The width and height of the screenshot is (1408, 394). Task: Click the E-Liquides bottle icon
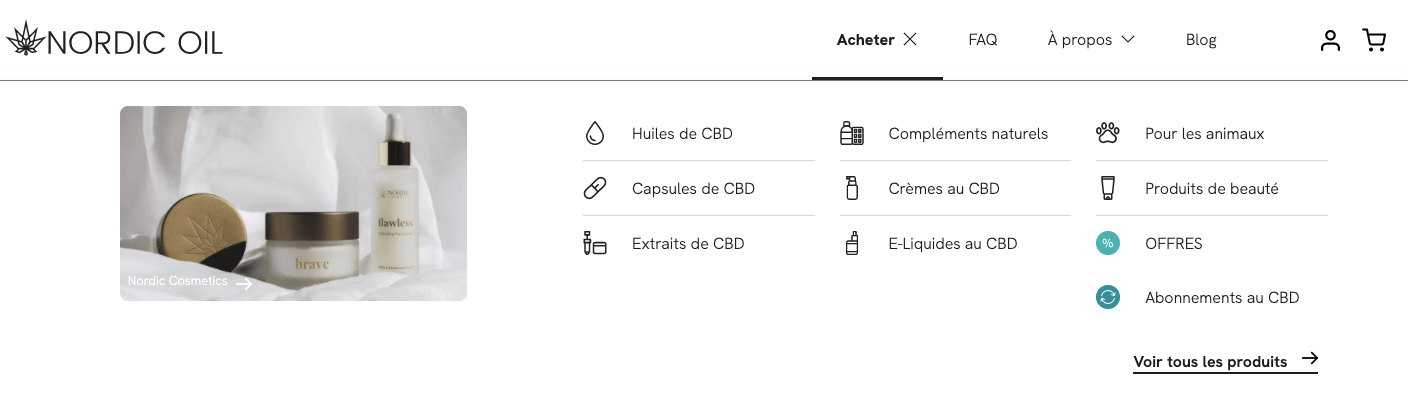pyautogui.click(x=851, y=243)
